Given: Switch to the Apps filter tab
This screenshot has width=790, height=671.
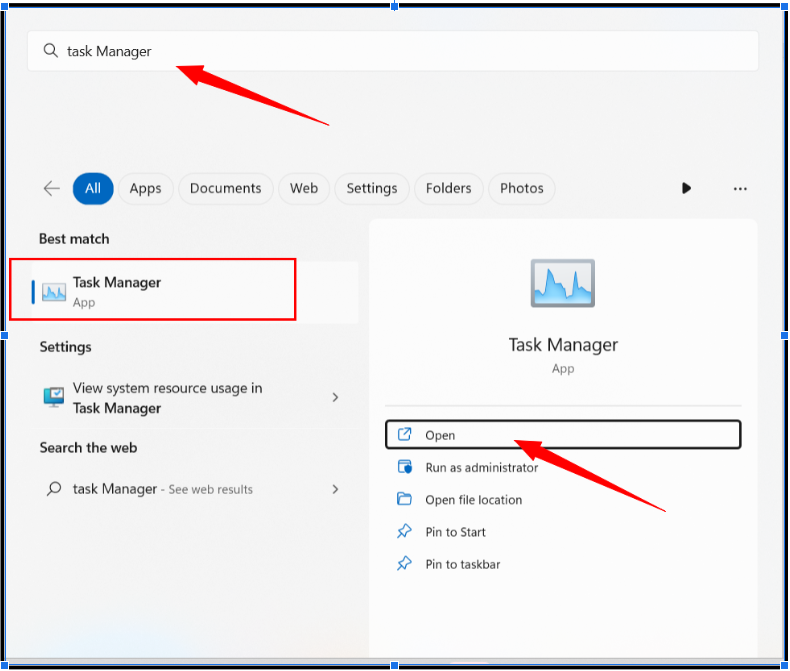Looking at the screenshot, I should pyautogui.click(x=145, y=188).
